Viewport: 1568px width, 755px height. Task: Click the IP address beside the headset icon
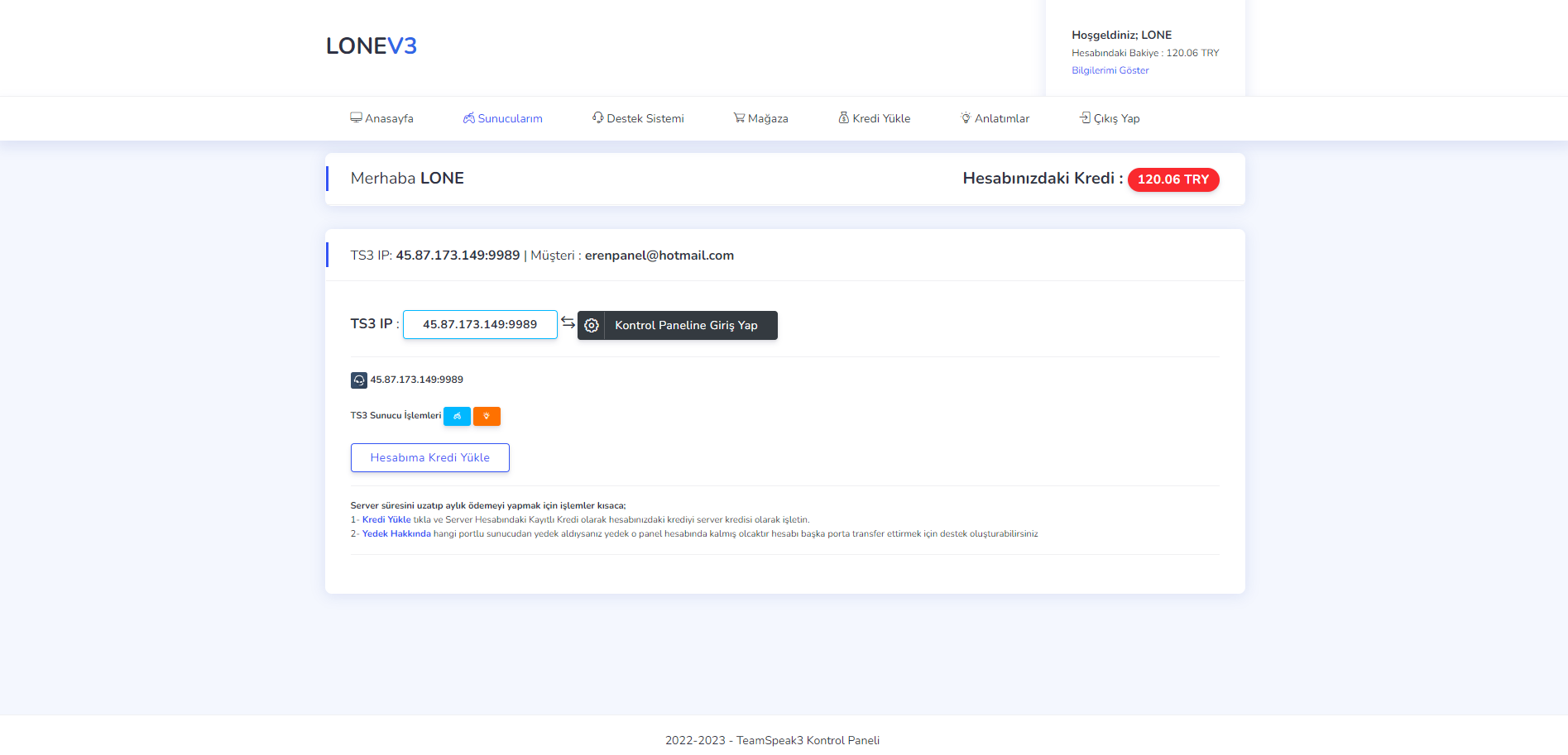416,380
